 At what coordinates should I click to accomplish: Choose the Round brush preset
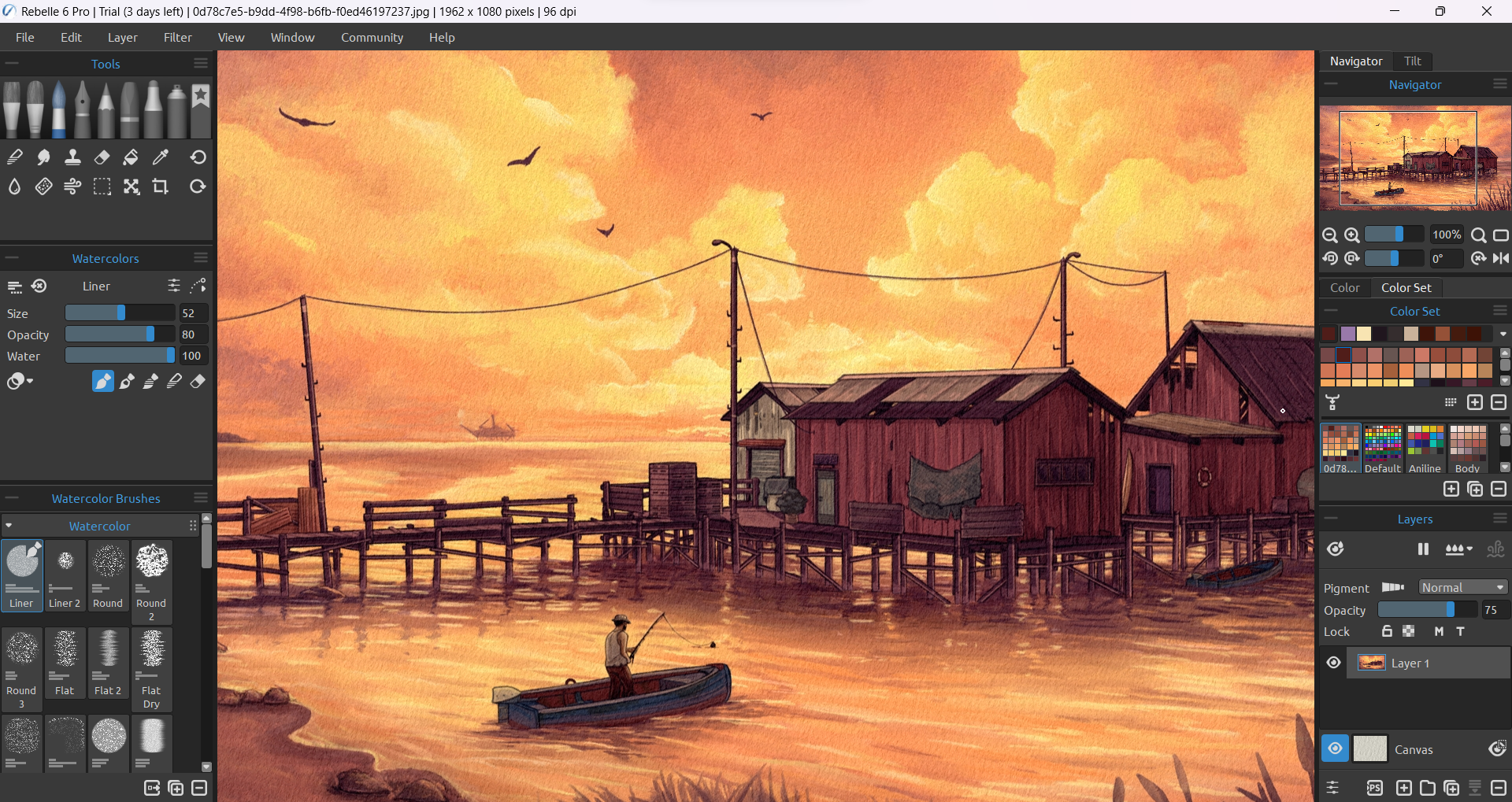tap(108, 575)
